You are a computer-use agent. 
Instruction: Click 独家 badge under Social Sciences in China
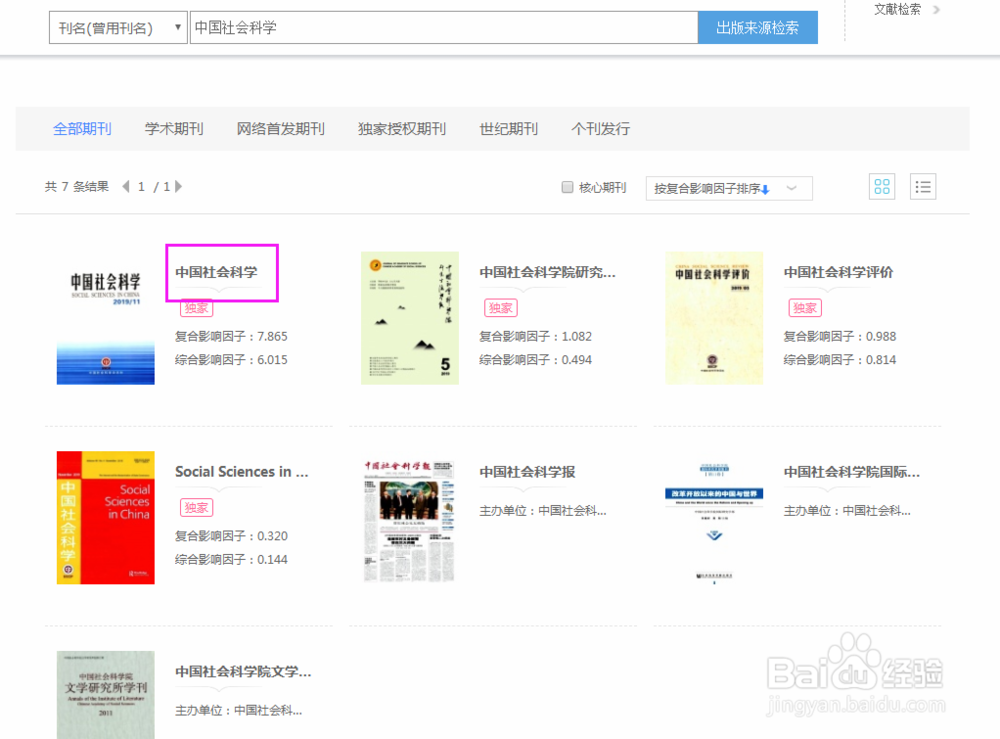(196, 508)
